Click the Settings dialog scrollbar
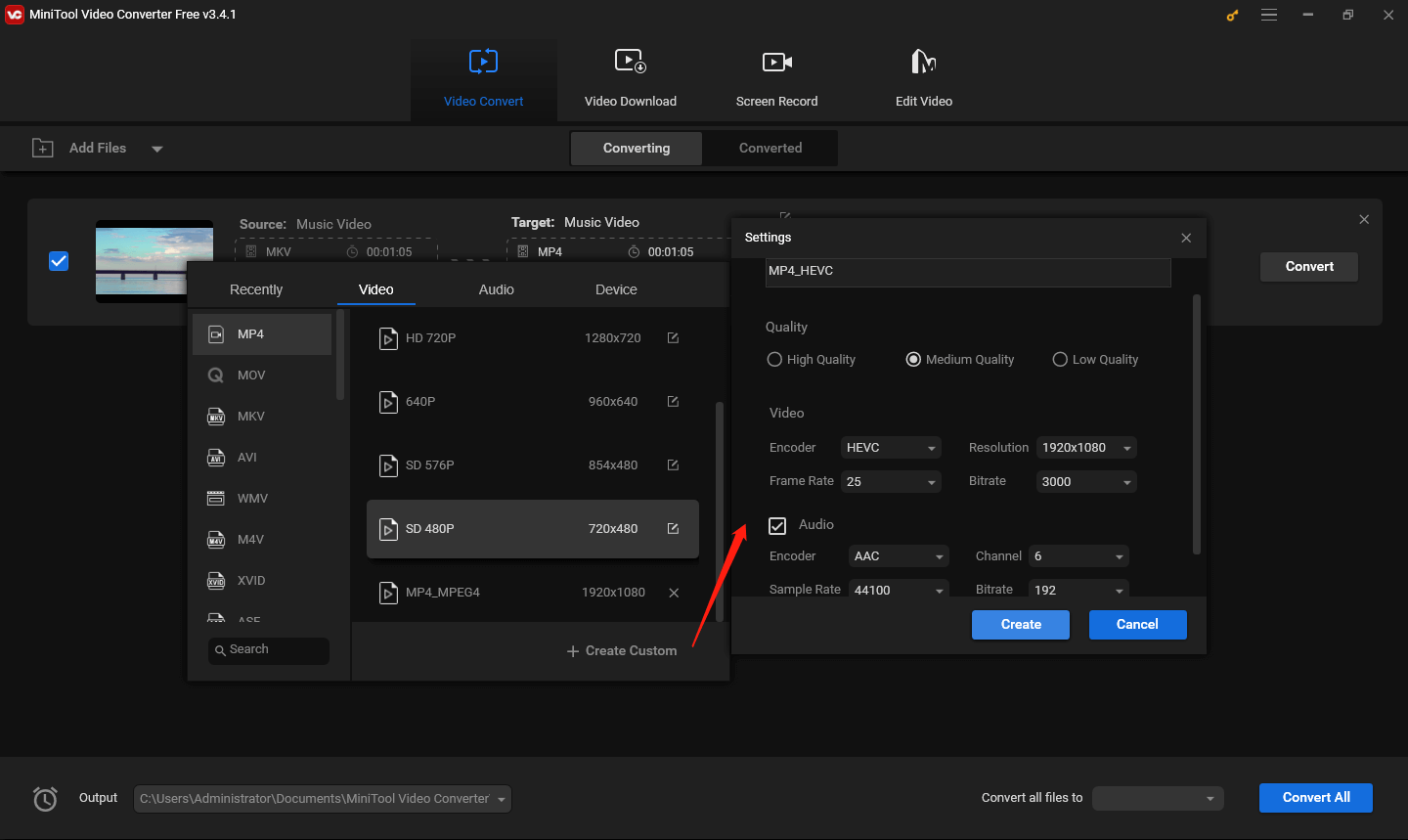Viewport: 1408px width, 840px height. click(1197, 423)
